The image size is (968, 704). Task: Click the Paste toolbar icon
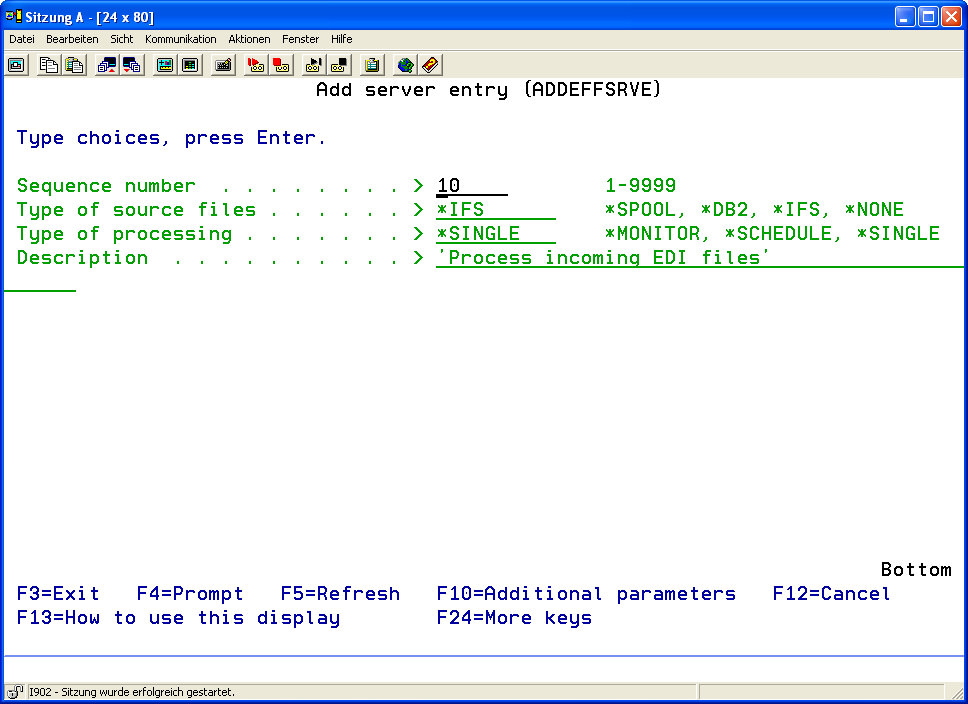tap(74, 65)
